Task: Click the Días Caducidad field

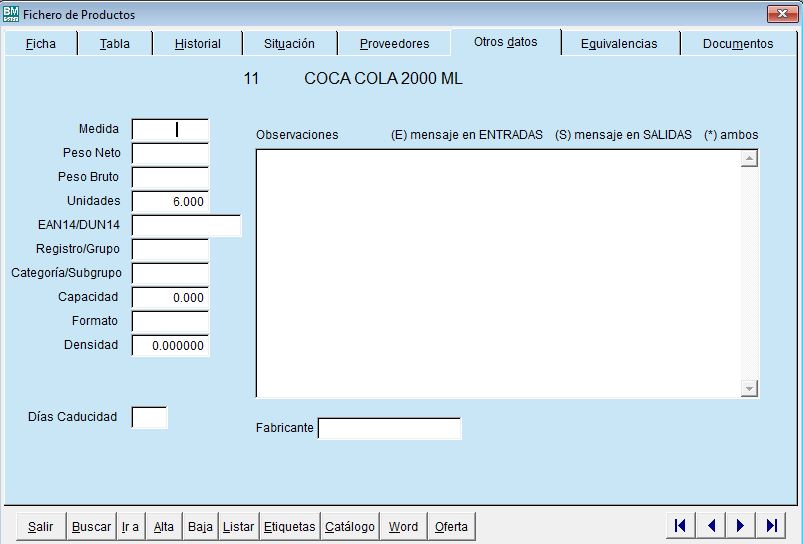Action: (x=149, y=417)
